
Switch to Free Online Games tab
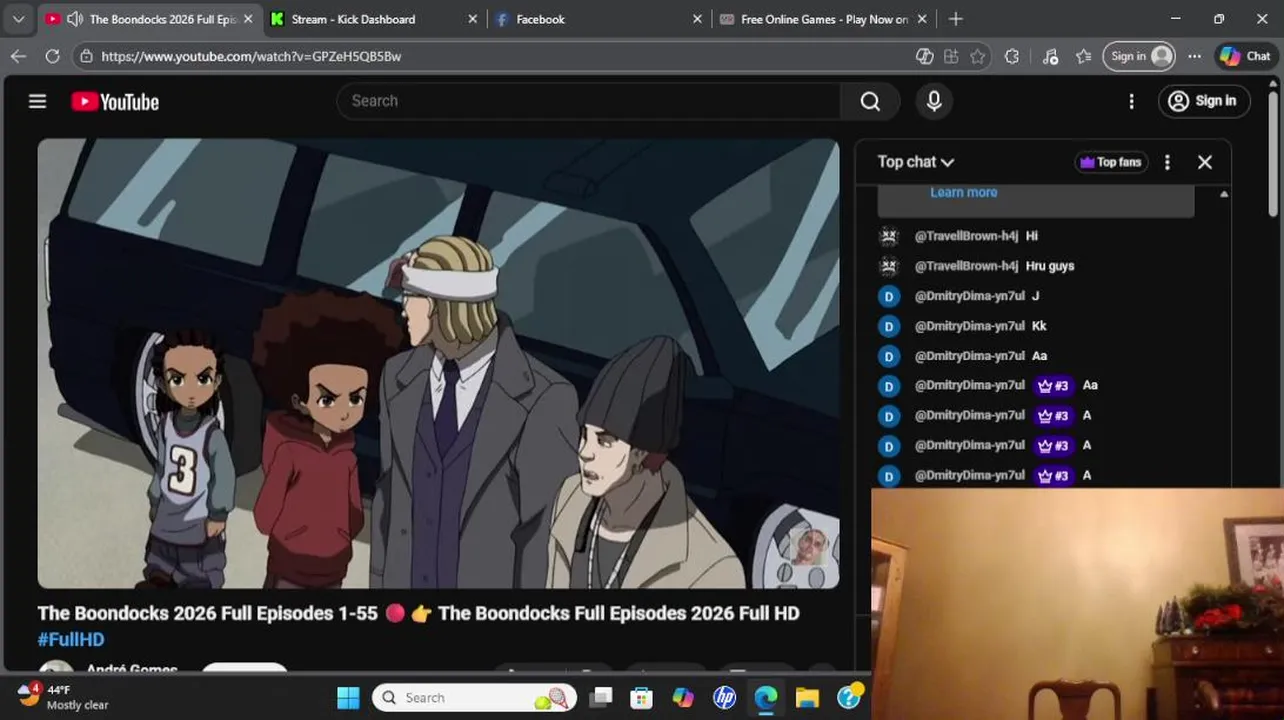tap(824, 19)
